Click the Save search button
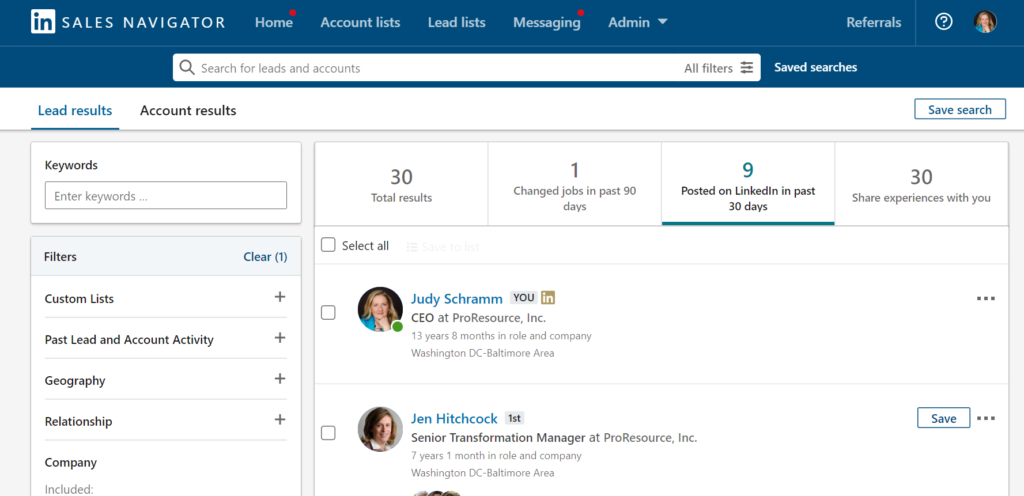Screen dimensions: 1024x496 click(959, 110)
